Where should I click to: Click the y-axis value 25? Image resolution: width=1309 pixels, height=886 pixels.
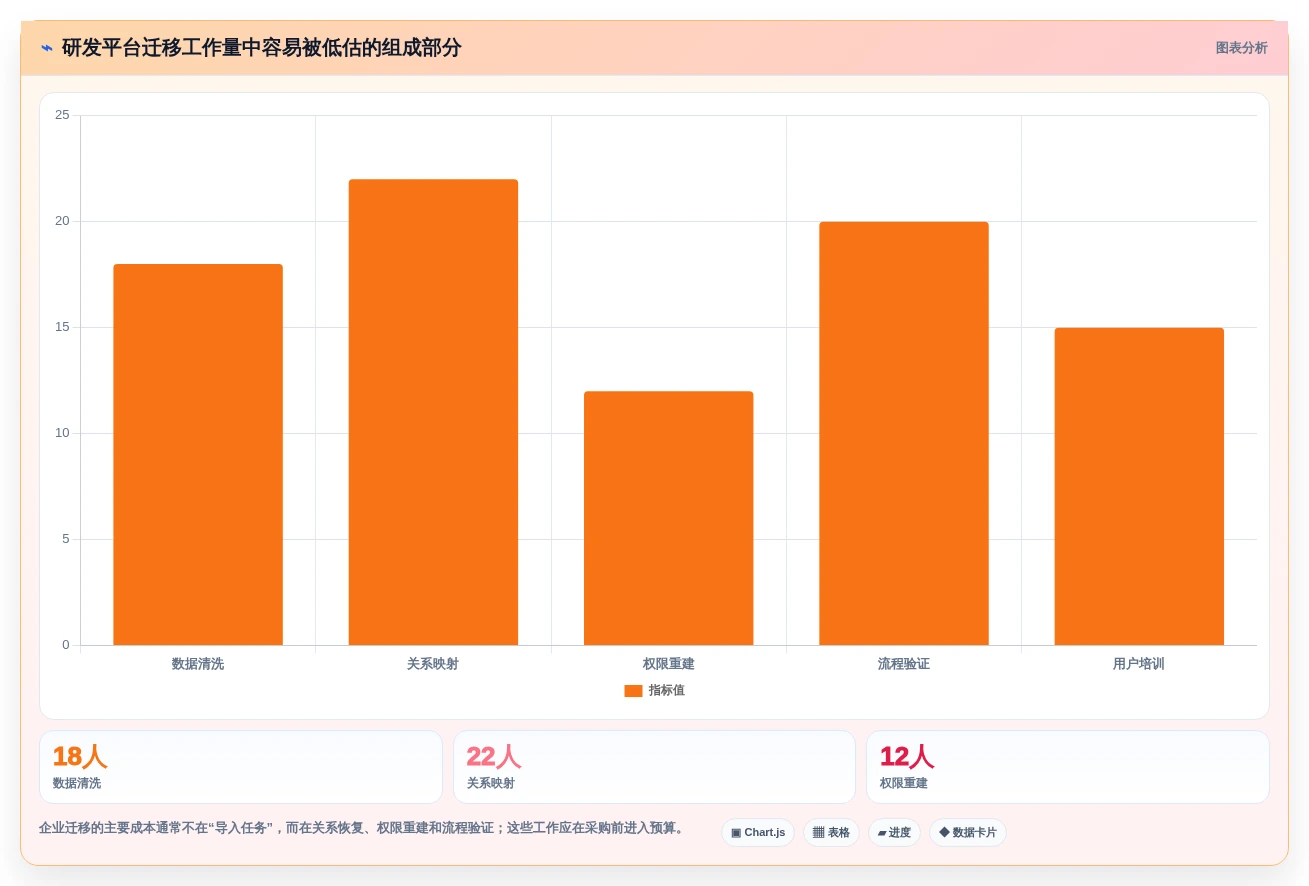click(x=62, y=115)
